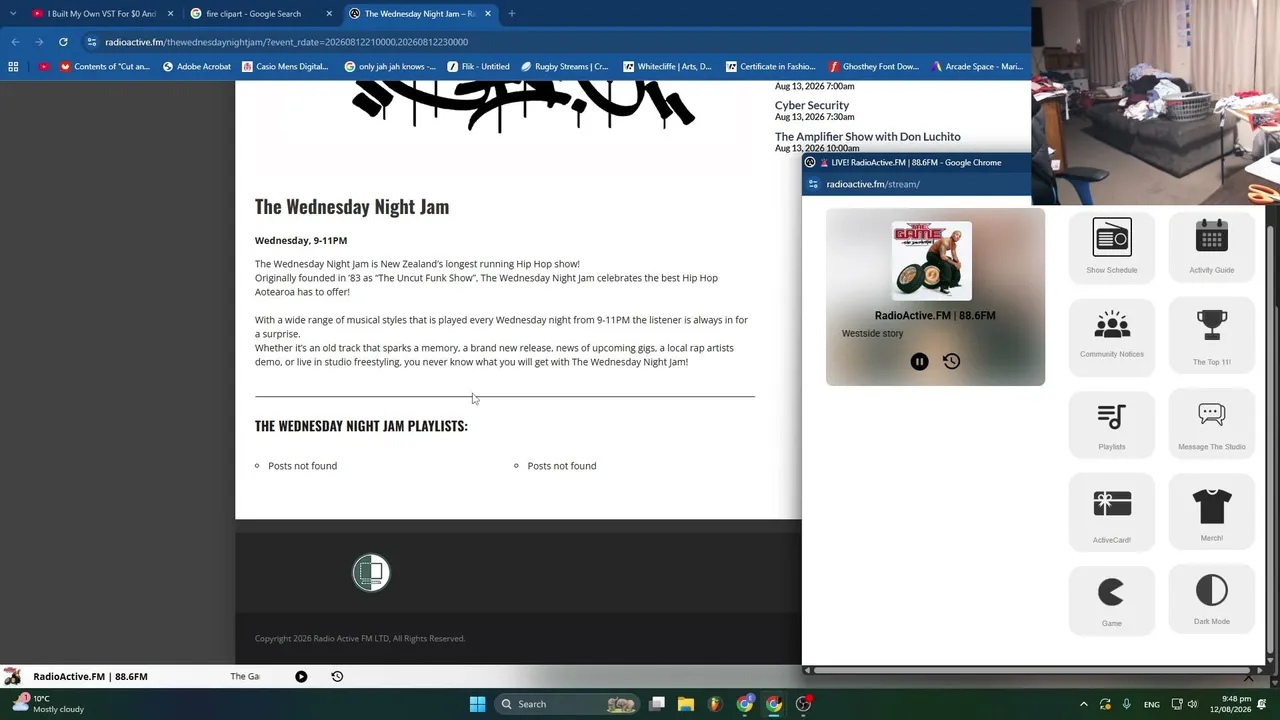Open the Windows Start menu
This screenshot has width=1280, height=720.
tap(477, 704)
